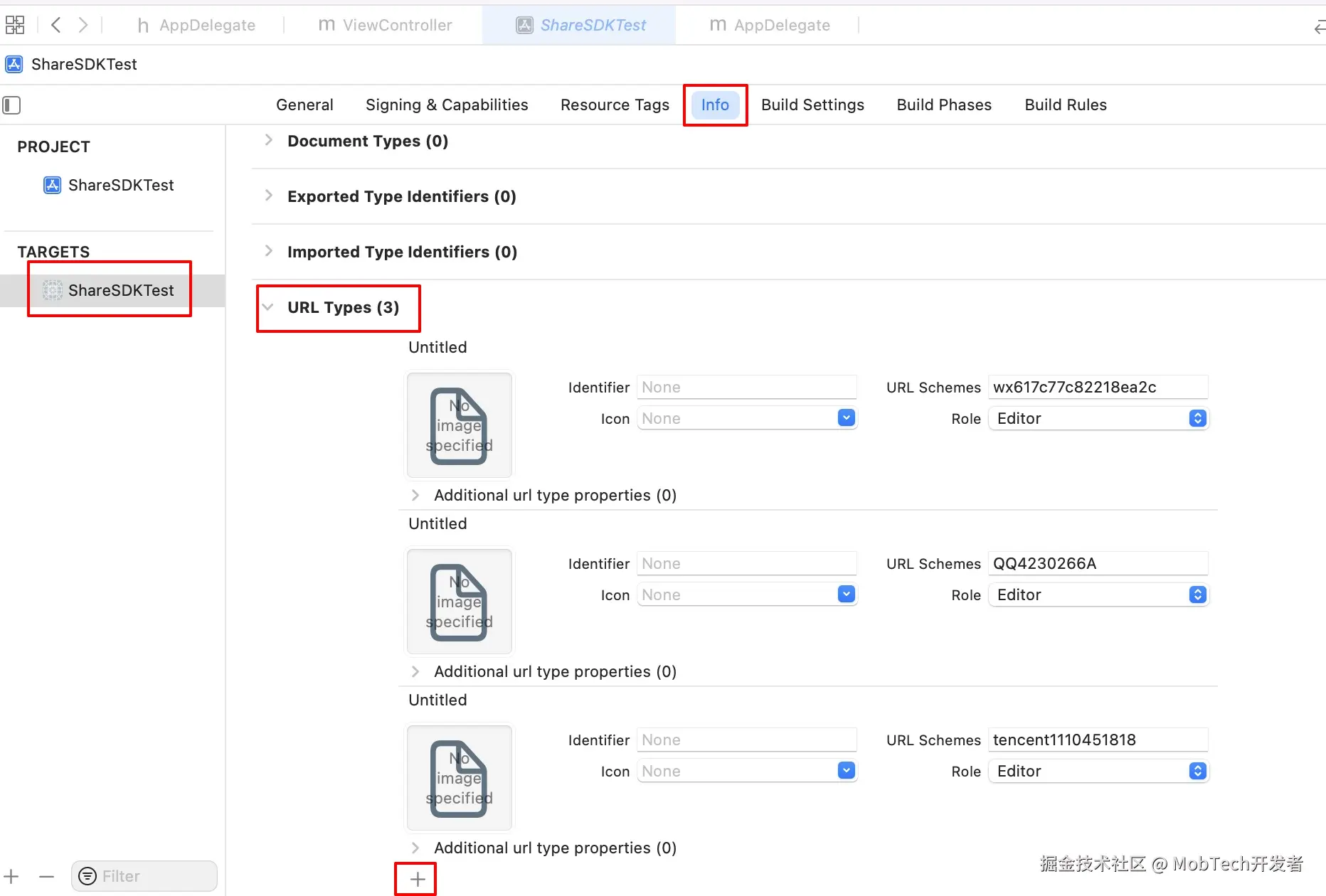Toggle the project and targets sidebar
The width and height of the screenshot is (1326, 896).
11,105
